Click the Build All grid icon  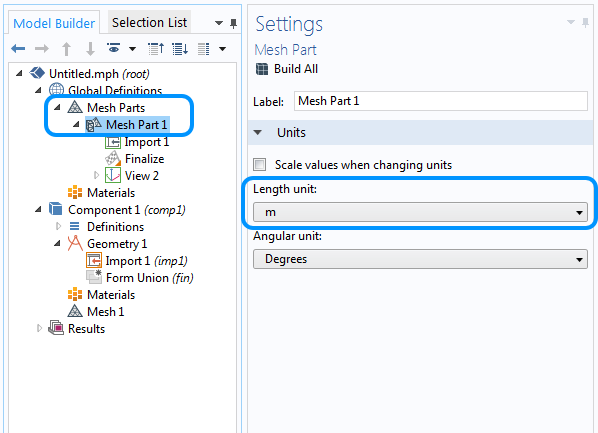(x=262, y=69)
